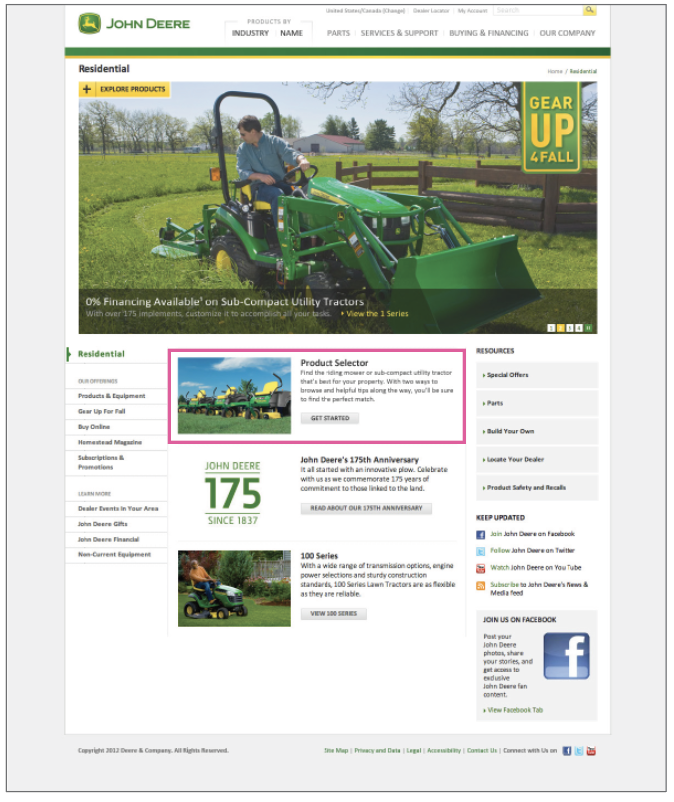Viewport: 674px width, 802px height.
Task: Click Watch John Deere on YouTube
Action: [x=536, y=568]
